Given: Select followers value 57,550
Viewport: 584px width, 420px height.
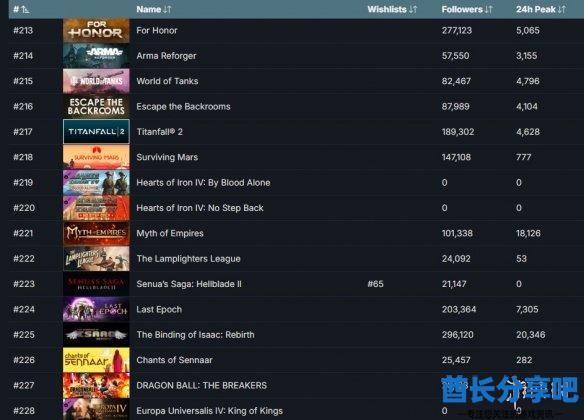Looking at the screenshot, I should [455, 56].
